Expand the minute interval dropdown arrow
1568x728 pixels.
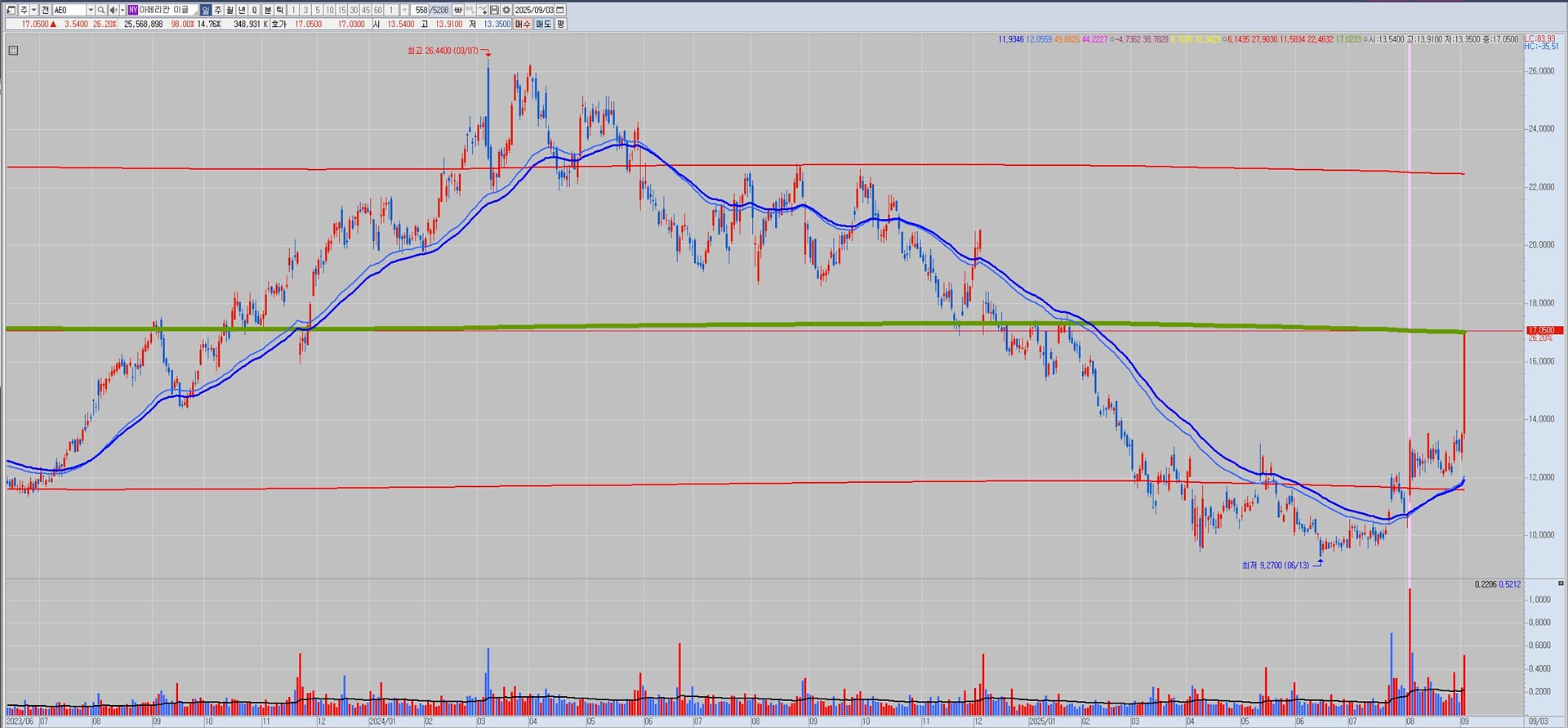pyautogui.click(x=404, y=10)
